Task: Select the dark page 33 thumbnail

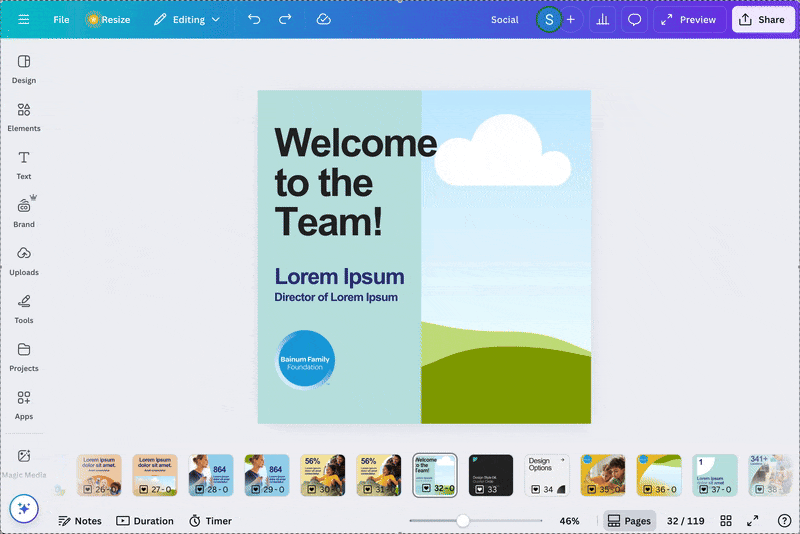Action: (x=491, y=475)
